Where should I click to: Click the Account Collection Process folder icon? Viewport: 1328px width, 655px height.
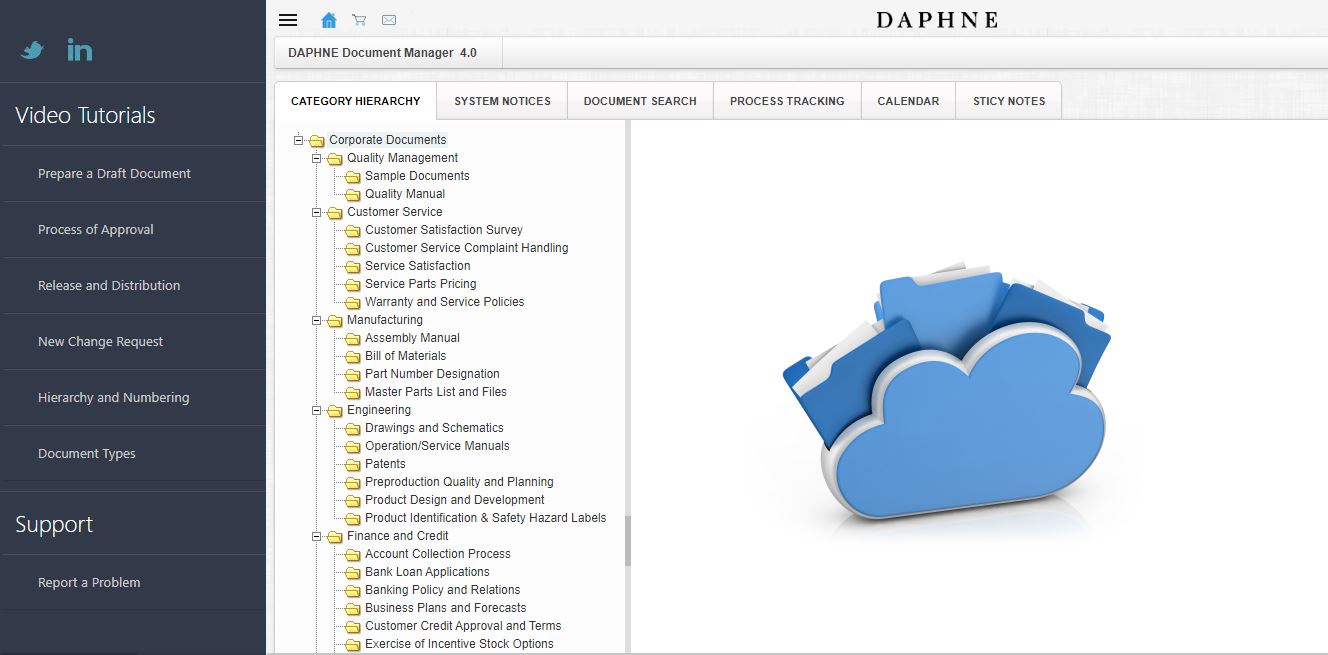[x=353, y=555]
